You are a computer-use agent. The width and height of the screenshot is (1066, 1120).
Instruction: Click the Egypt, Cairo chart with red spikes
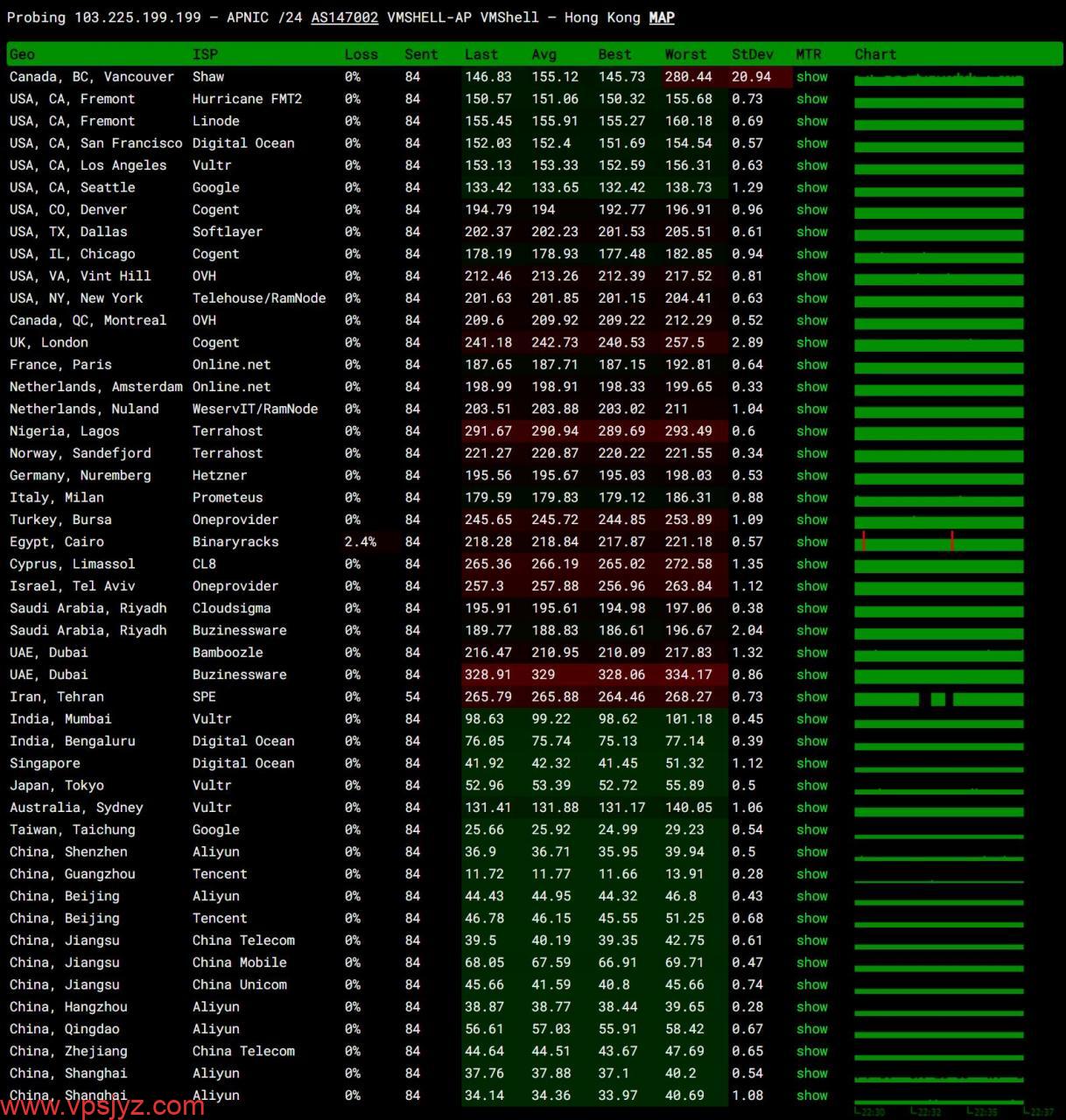pyautogui.click(x=938, y=542)
